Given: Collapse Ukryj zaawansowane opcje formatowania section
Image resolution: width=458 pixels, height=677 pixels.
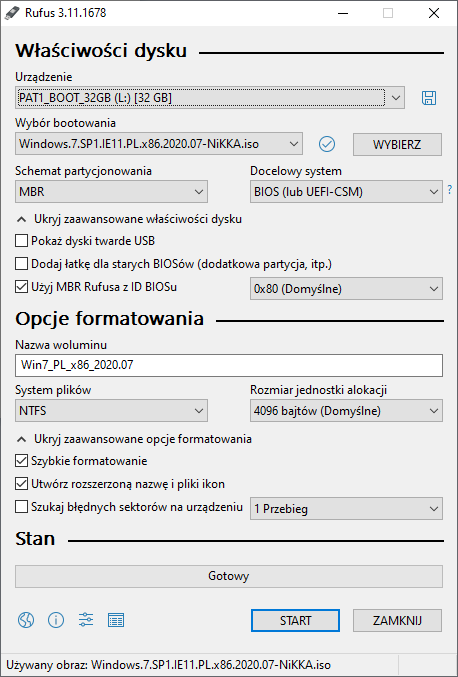Looking at the screenshot, I should pyautogui.click(x=134, y=439).
